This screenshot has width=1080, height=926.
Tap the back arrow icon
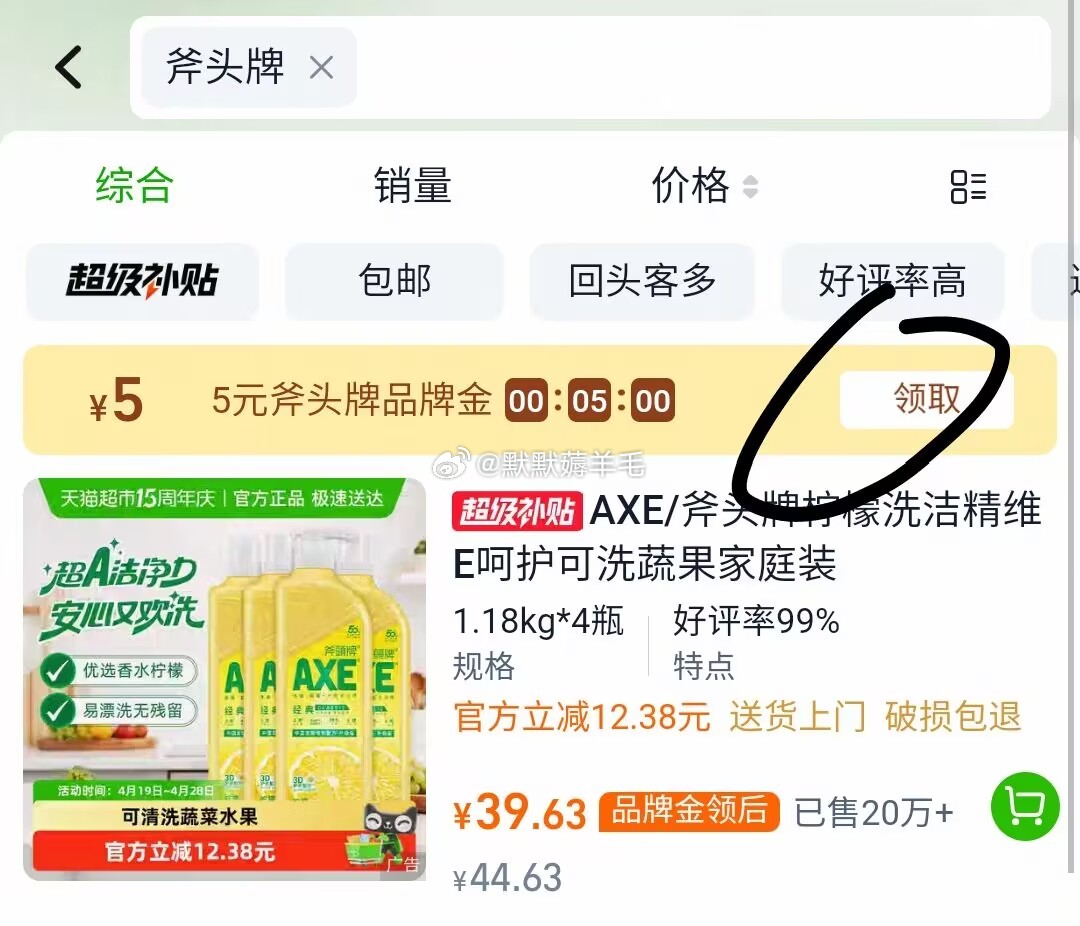tap(68, 67)
